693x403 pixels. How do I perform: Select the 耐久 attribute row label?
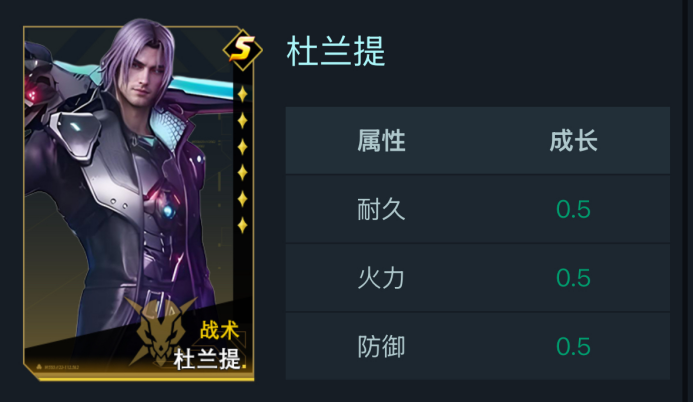click(x=381, y=209)
